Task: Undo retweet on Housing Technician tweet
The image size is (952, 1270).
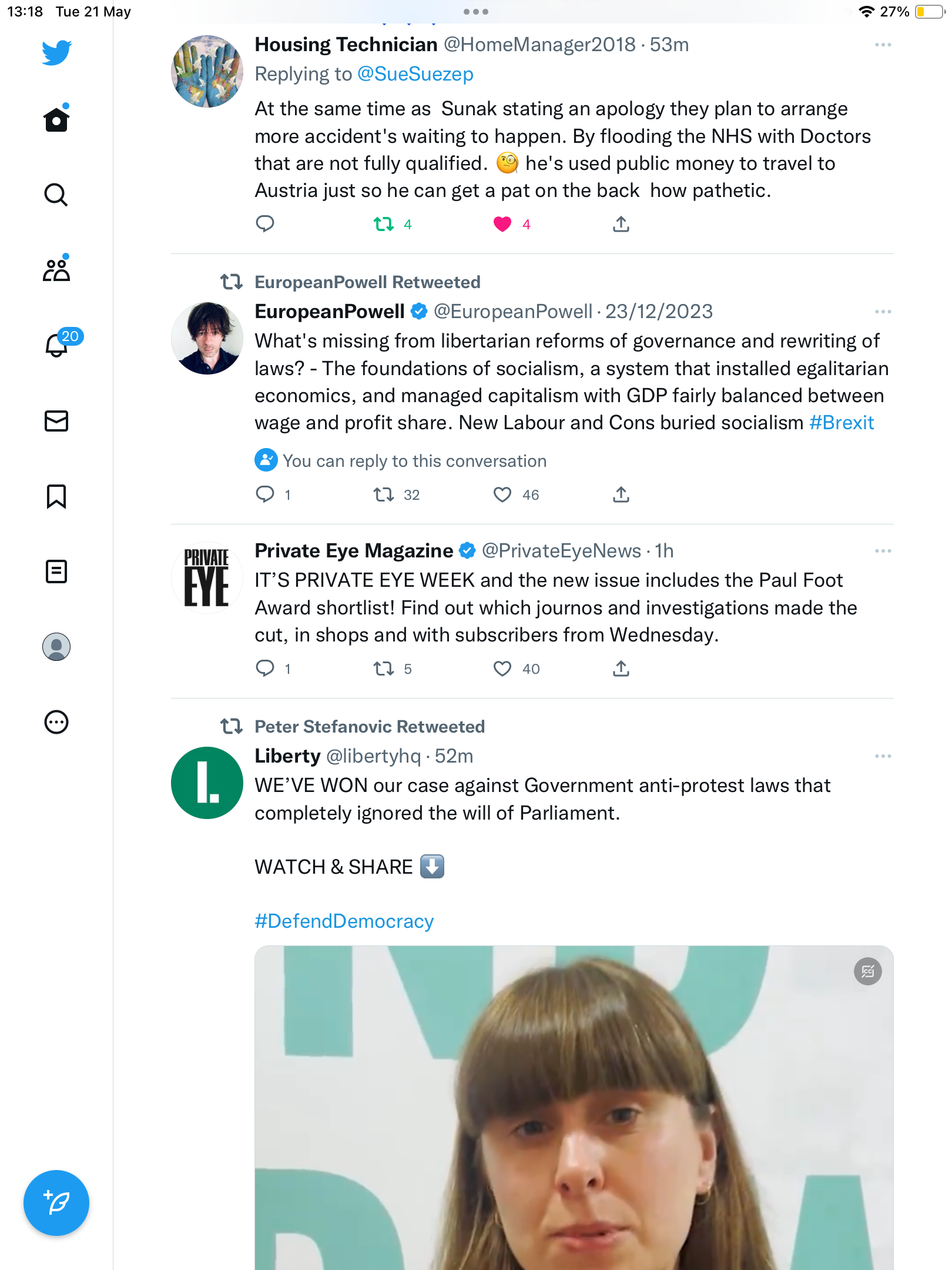Action: tap(384, 224)
